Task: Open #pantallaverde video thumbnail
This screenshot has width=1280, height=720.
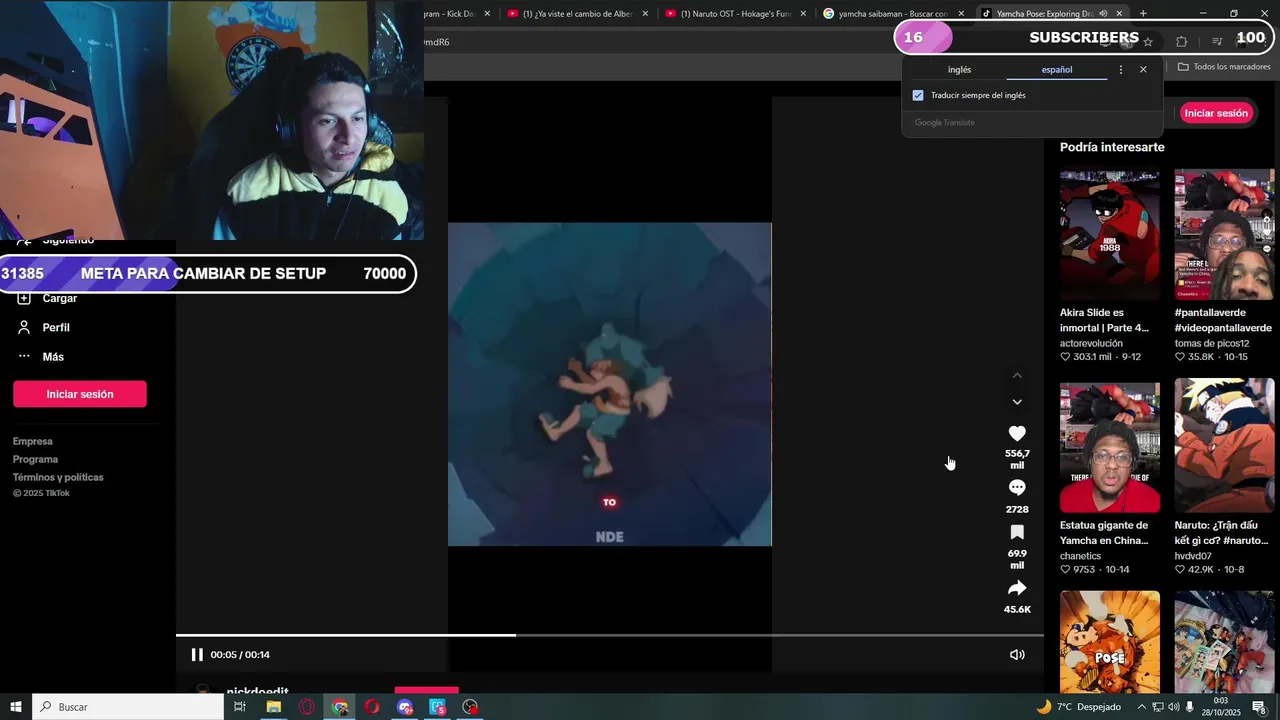Action: [x=1225, y=234]
